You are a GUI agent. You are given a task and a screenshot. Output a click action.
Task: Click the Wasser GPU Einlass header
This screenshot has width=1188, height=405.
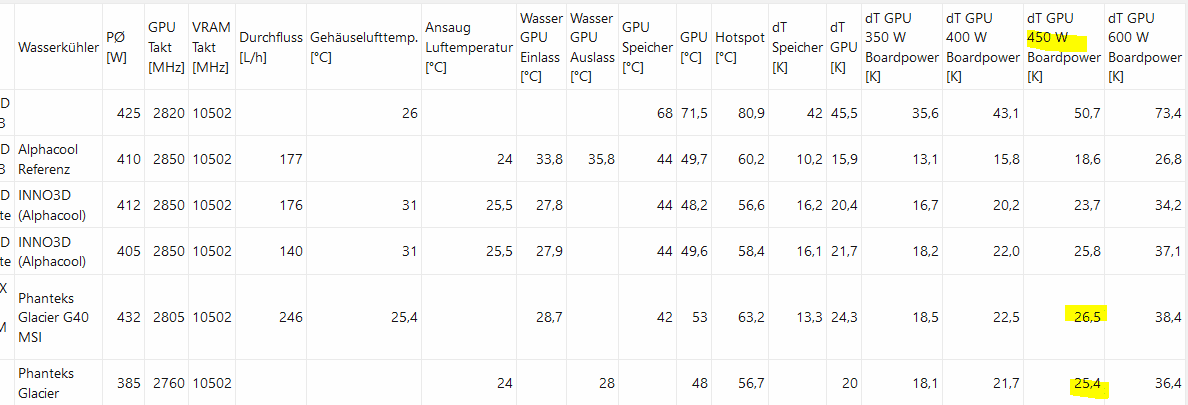(541, 47)
